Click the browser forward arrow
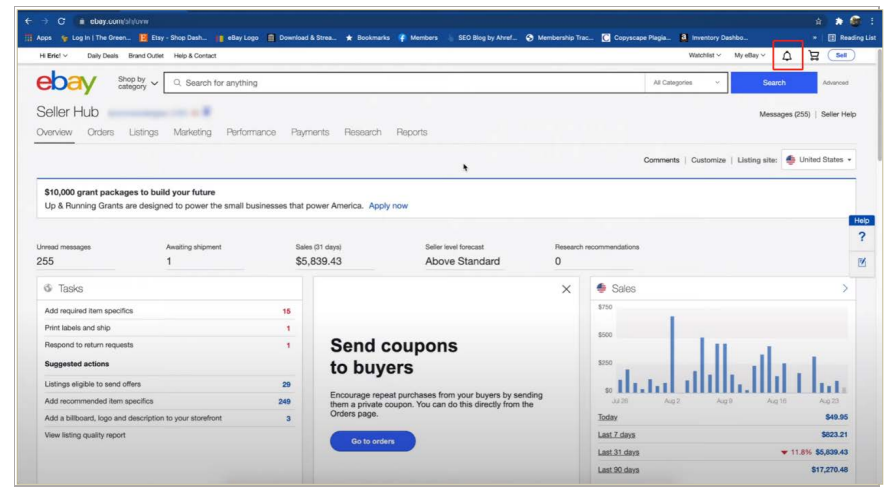889x492 pixels. pyautogui.click(x=45, y=21)
